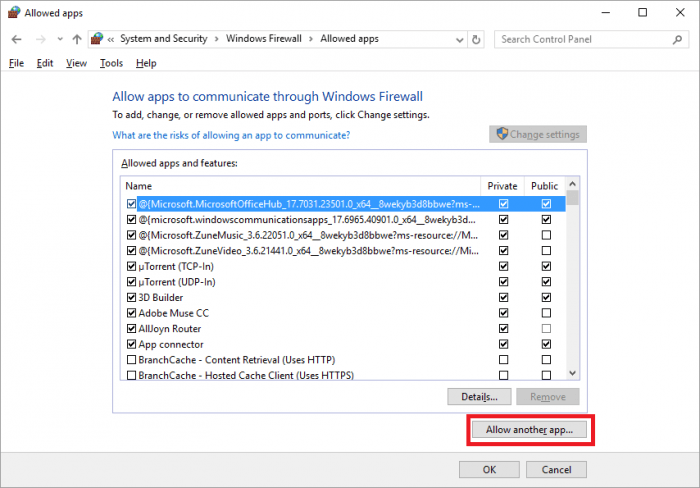Open the File menu
Screen dimensions: 700x488
(x=17, y=63)
